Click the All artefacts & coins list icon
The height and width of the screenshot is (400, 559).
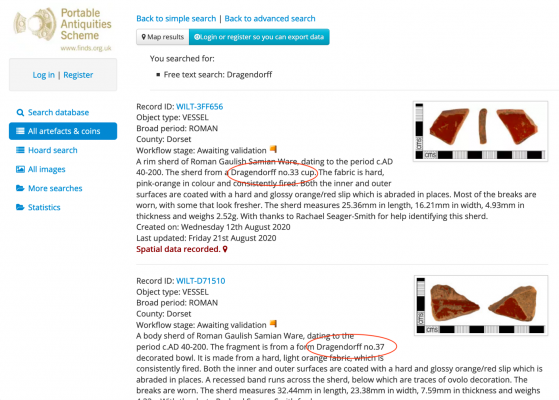tap(20, 131)
